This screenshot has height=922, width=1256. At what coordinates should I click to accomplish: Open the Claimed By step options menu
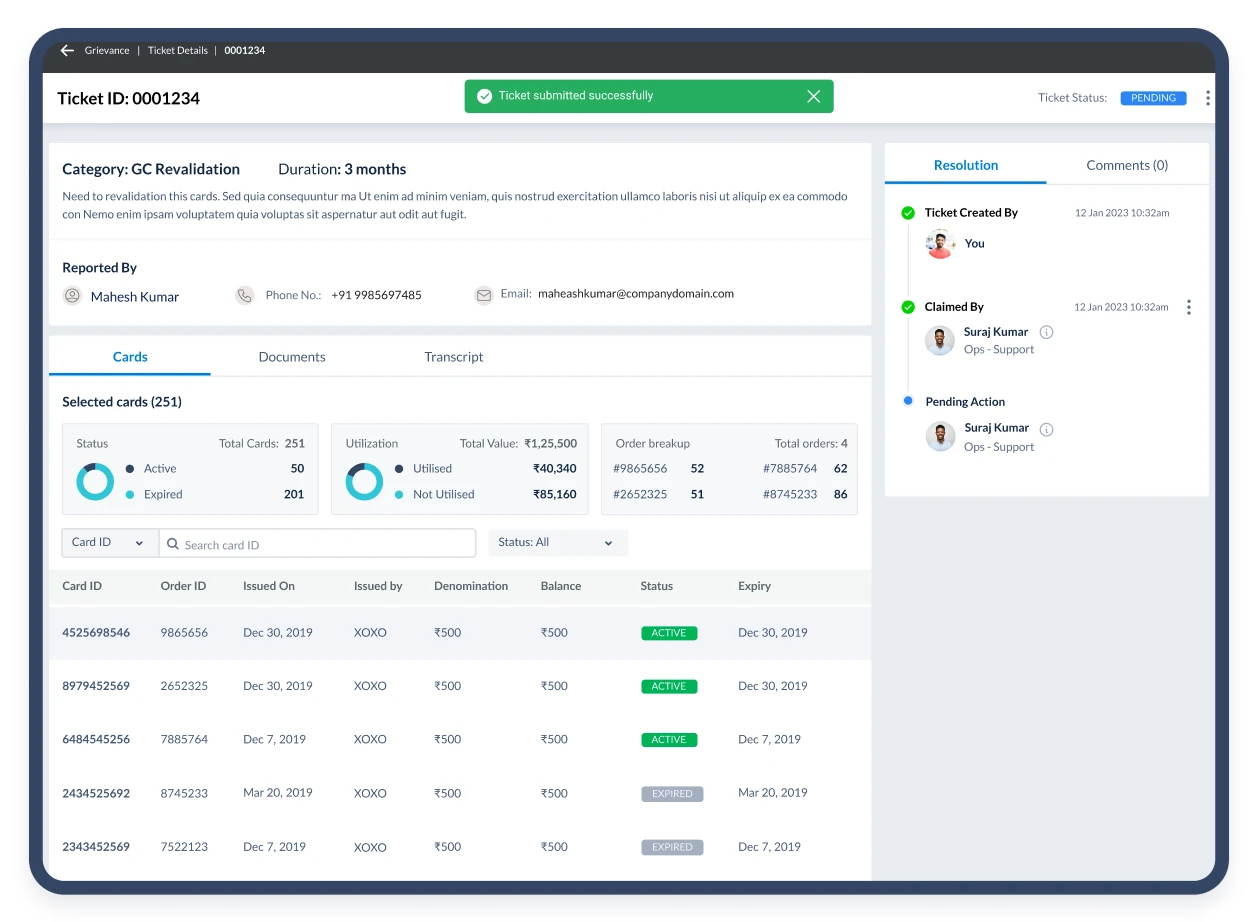pos(1188,307)
